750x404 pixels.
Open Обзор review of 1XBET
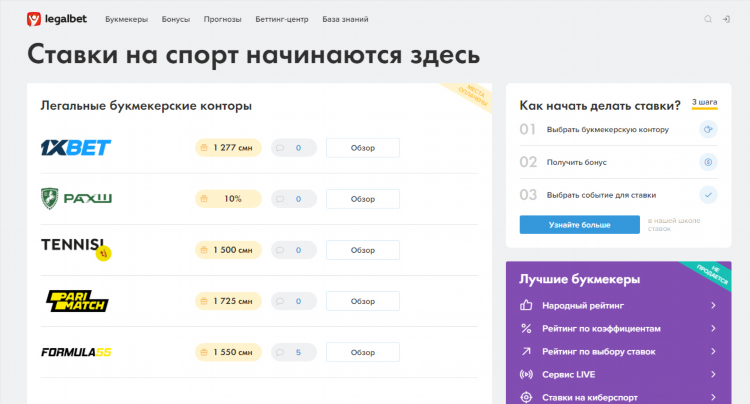click(363, 148)
